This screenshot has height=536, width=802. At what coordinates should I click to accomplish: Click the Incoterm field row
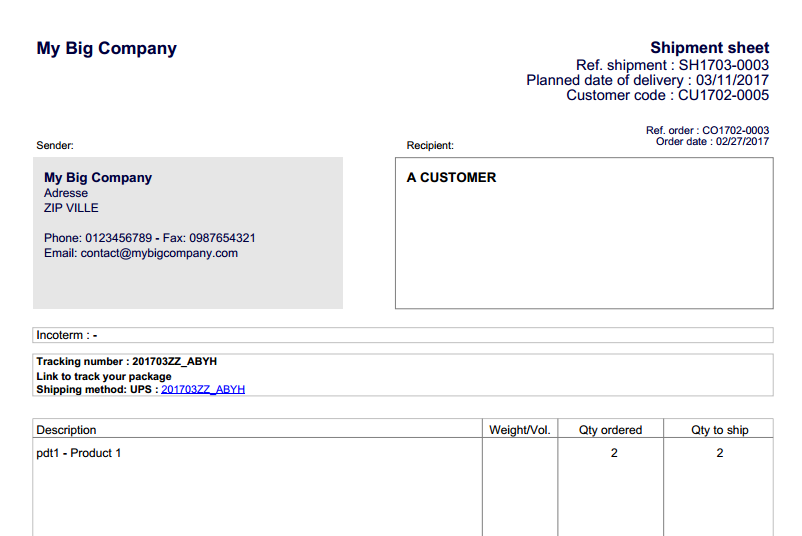[x=402, y=335]
